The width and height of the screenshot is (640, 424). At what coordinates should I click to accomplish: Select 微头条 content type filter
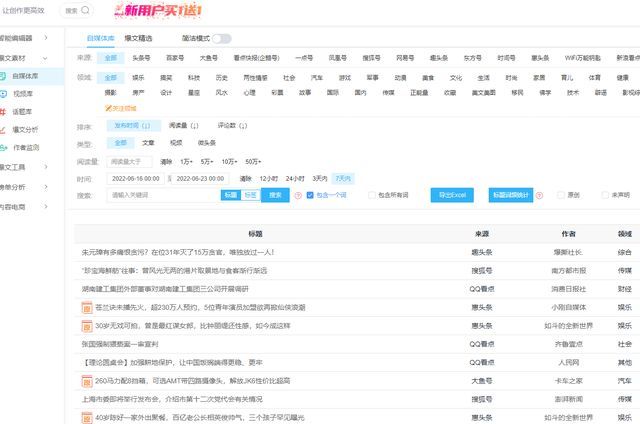coord(207,143)
